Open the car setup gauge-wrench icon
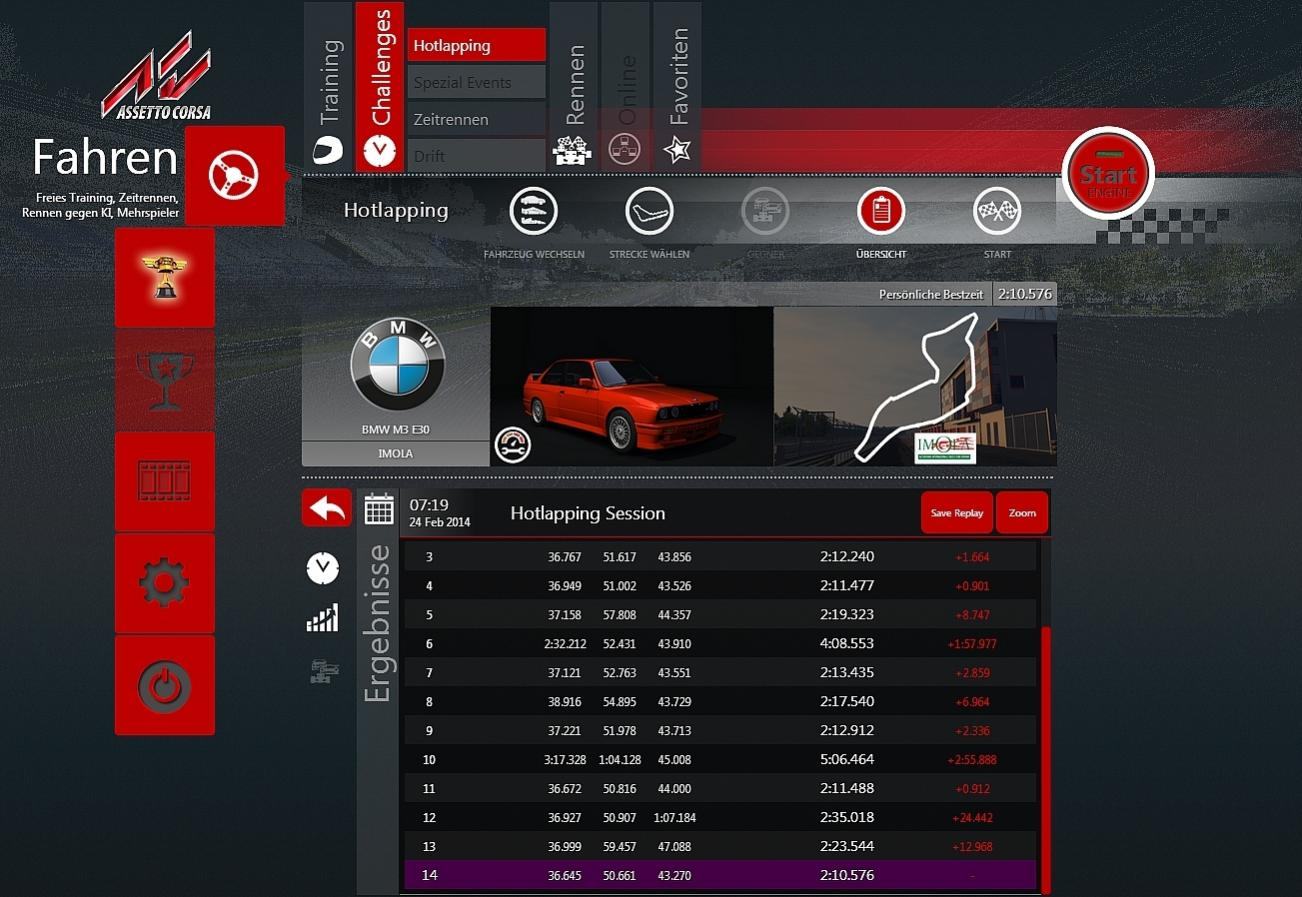Screen dimensions: 1302x897 pyautogui.click(x=513, y=444)
